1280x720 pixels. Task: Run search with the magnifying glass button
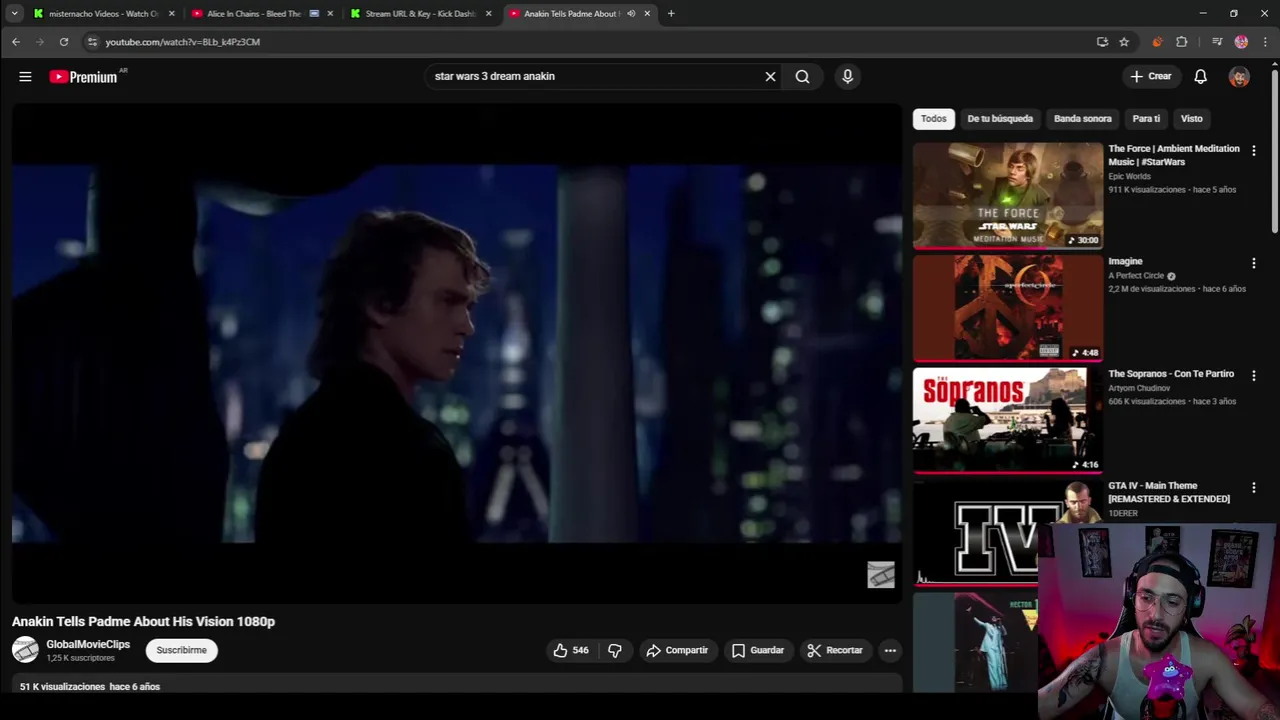click(802, 76)
